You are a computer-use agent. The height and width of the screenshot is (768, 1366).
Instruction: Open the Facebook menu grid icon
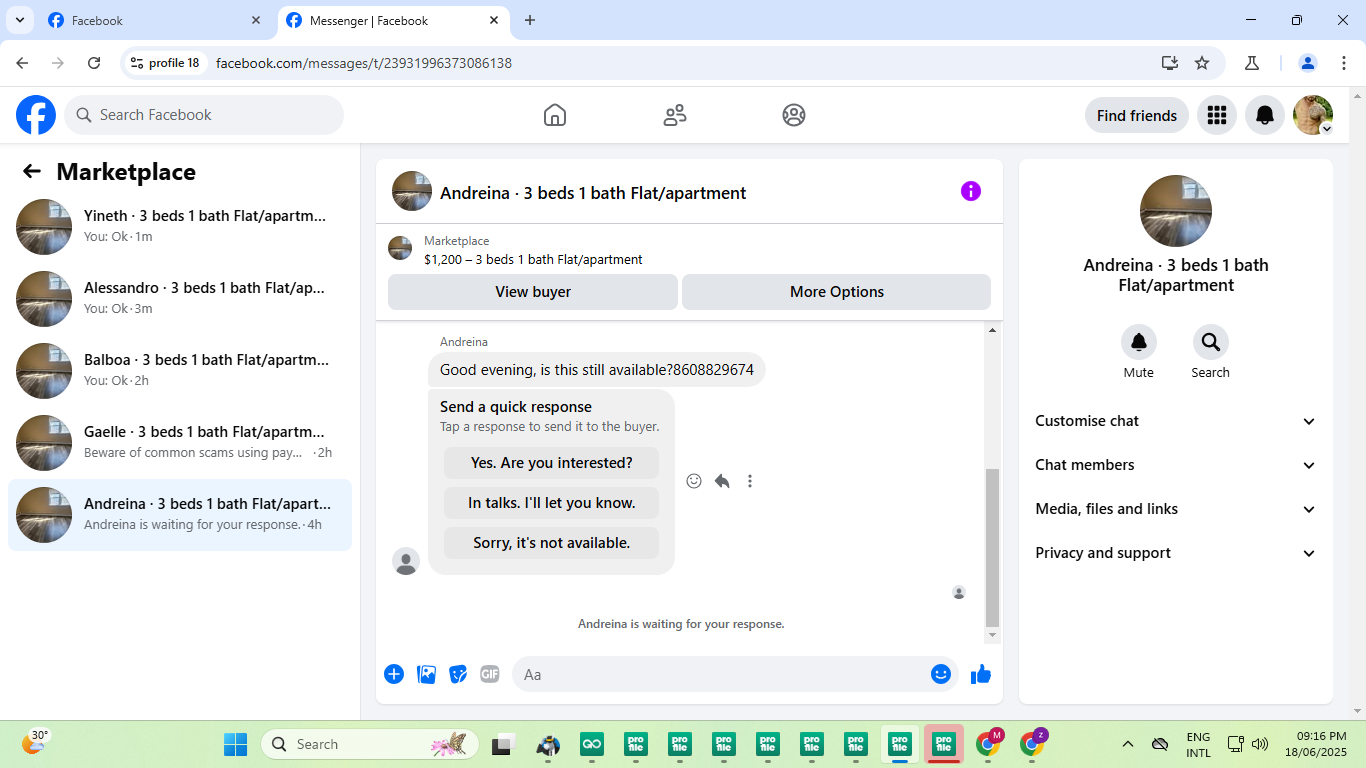pyautogui.click(x=1217, y=115)
